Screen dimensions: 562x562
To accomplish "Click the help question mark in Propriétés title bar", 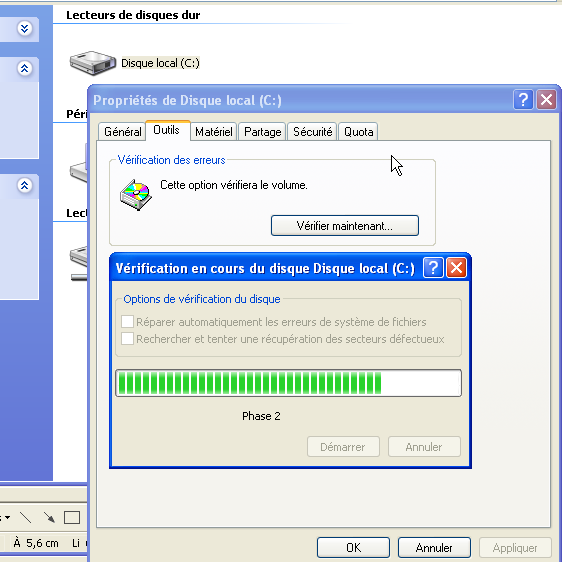I will tap(523, 99).
